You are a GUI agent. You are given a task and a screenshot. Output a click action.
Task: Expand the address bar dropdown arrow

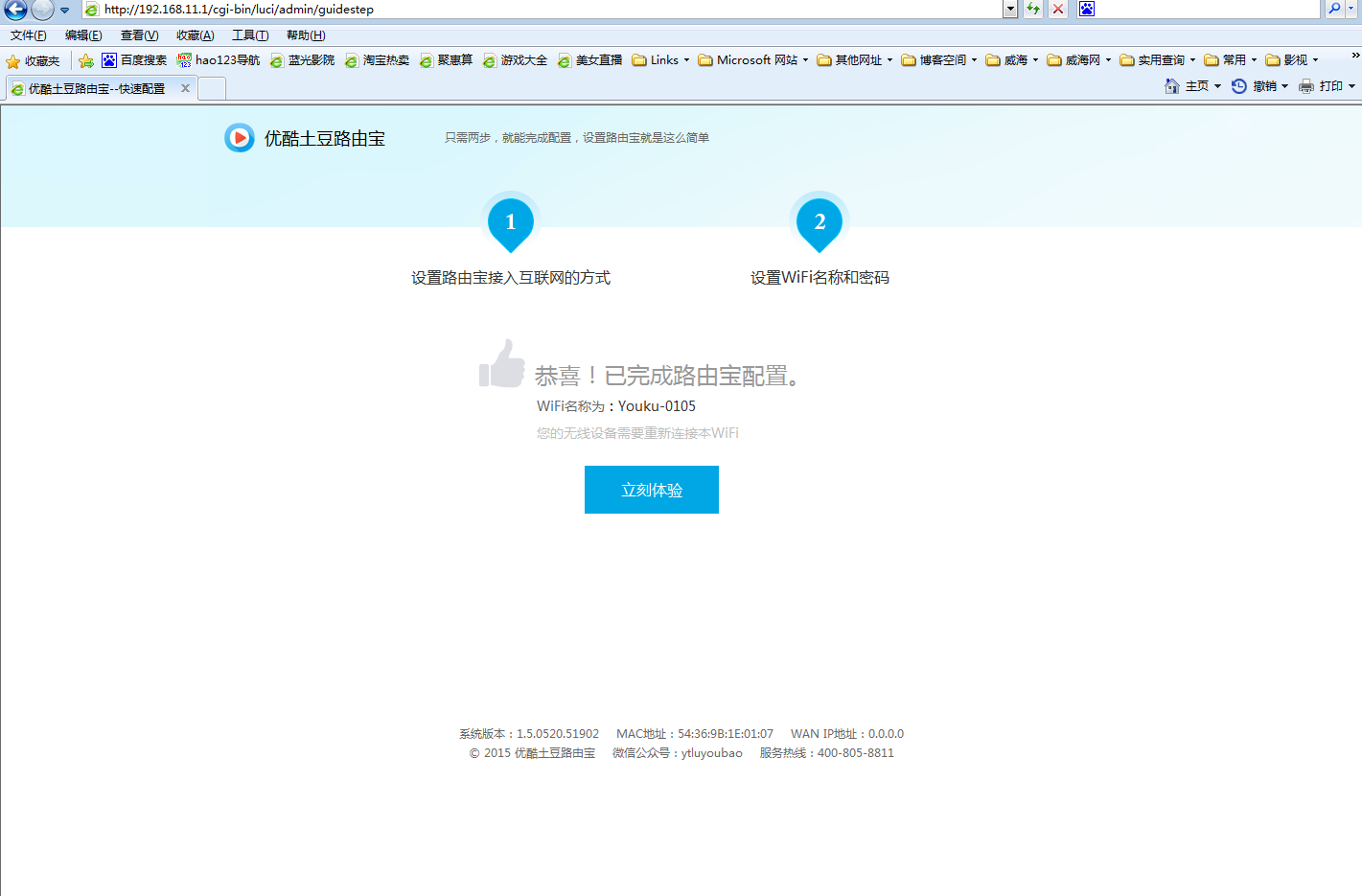(1010, 10)
